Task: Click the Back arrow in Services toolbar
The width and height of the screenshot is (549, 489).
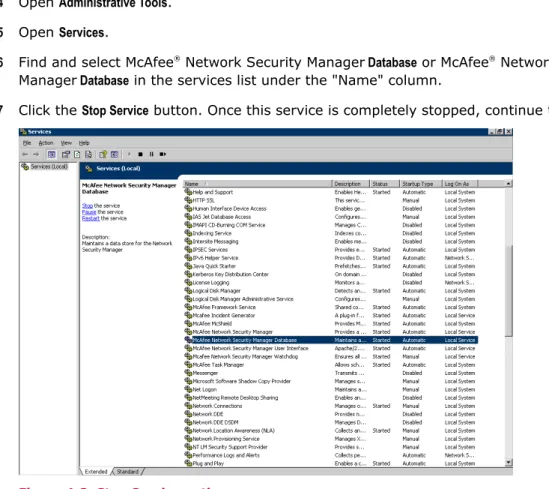Action: [x=25, y=154]
